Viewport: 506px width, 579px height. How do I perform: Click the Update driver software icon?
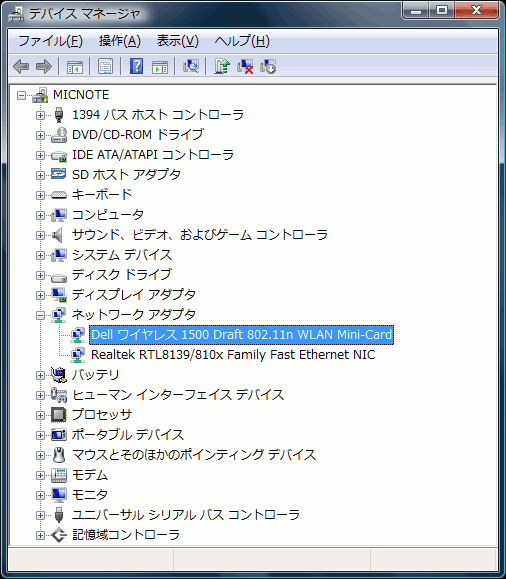point(222,66)
